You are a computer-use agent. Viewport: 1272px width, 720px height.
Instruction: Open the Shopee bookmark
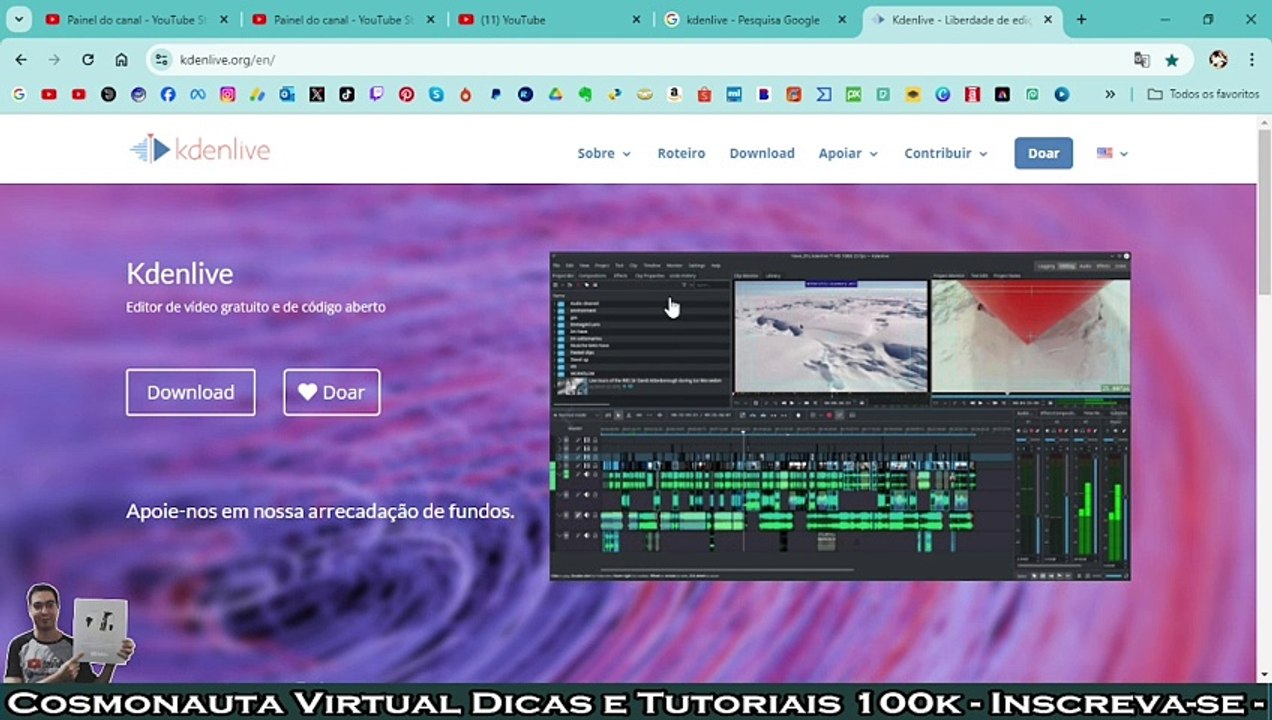tap(704, 94)
